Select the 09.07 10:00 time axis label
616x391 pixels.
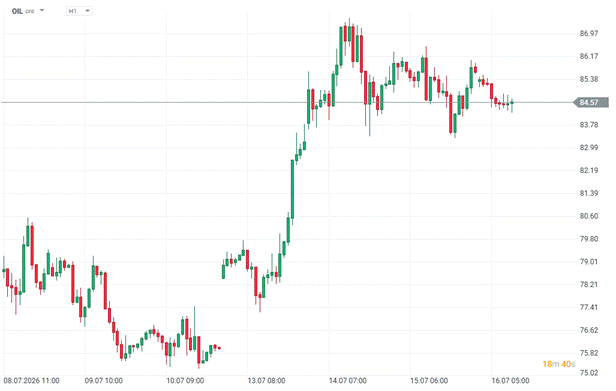(104, 380)
